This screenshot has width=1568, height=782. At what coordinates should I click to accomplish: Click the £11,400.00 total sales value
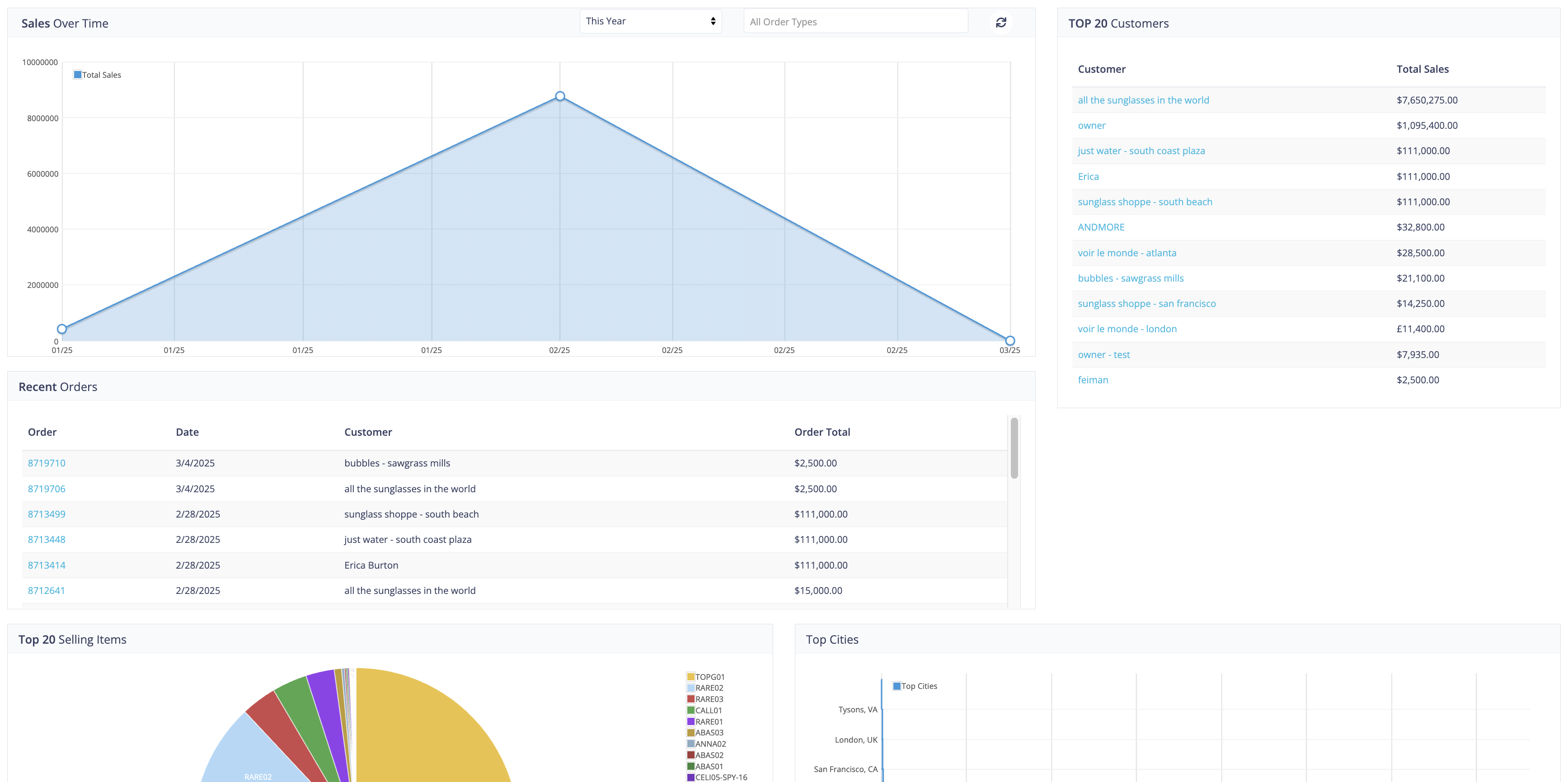tap(1420, 329)
